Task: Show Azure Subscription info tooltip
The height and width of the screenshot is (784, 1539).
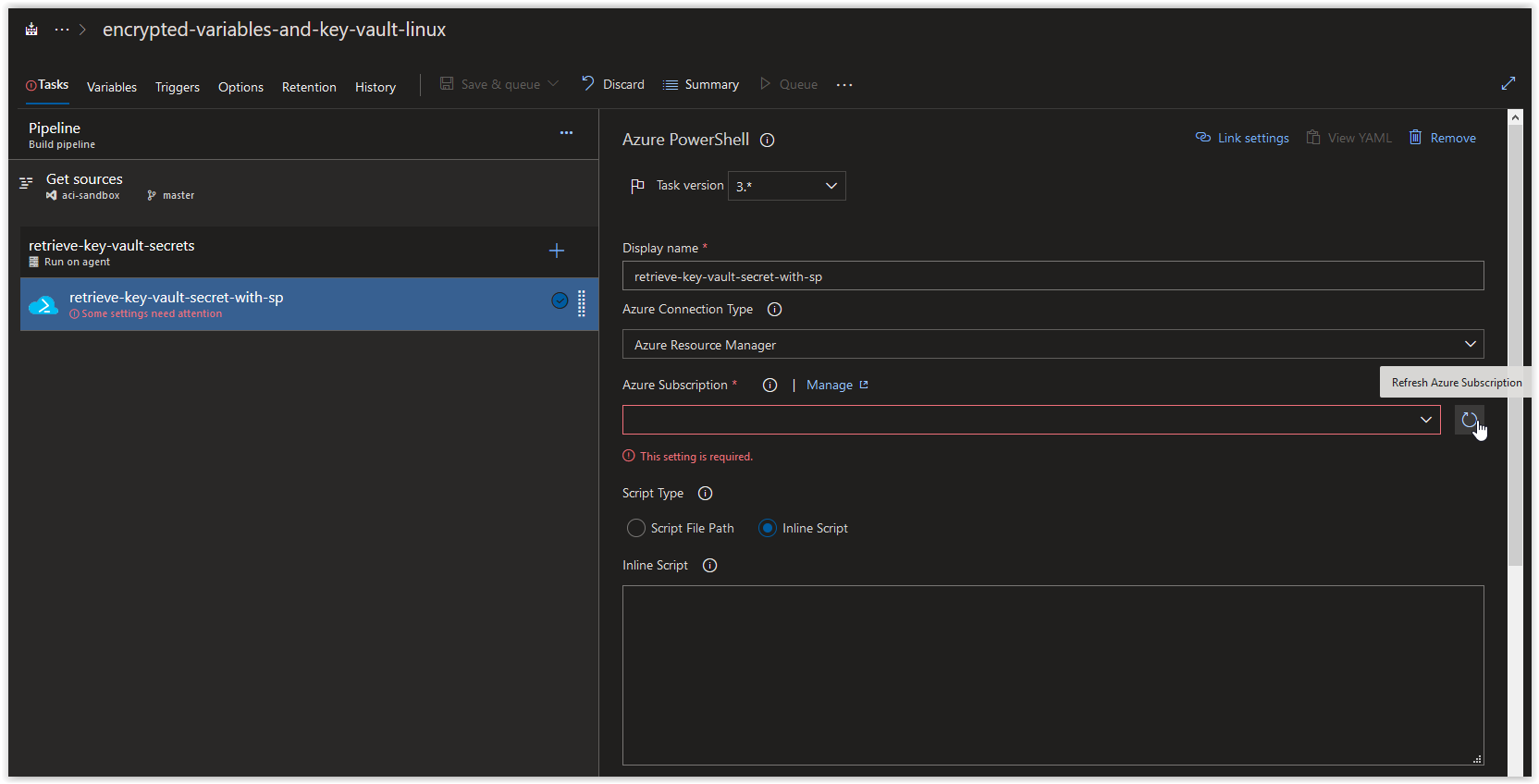Action: pyautogui.click(x=769, y=386)
